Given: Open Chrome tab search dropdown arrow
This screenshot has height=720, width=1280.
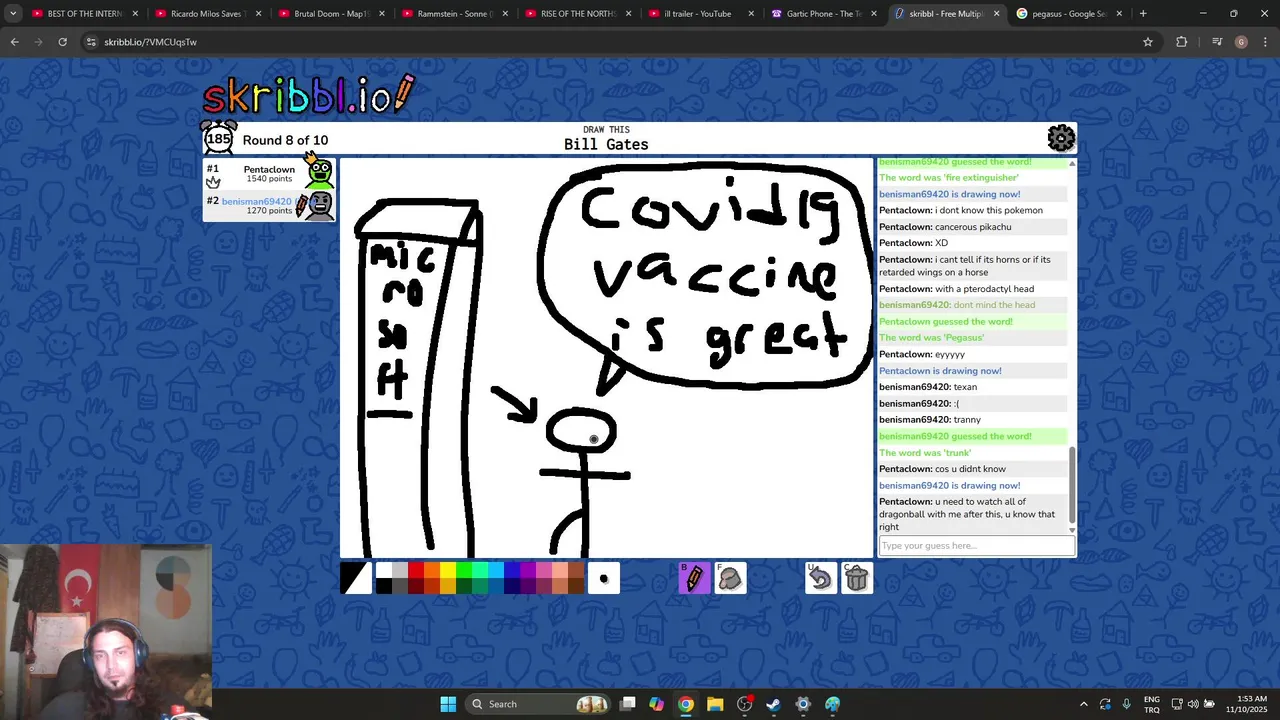Looking at the screenshot, I should (x=13, y=14).
